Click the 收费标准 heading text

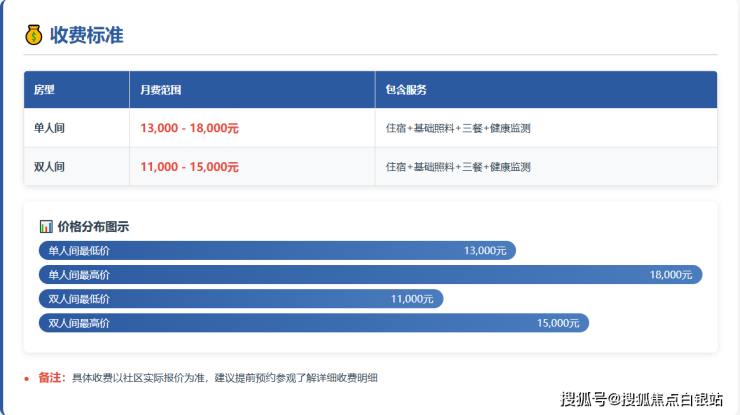point(87,35)
